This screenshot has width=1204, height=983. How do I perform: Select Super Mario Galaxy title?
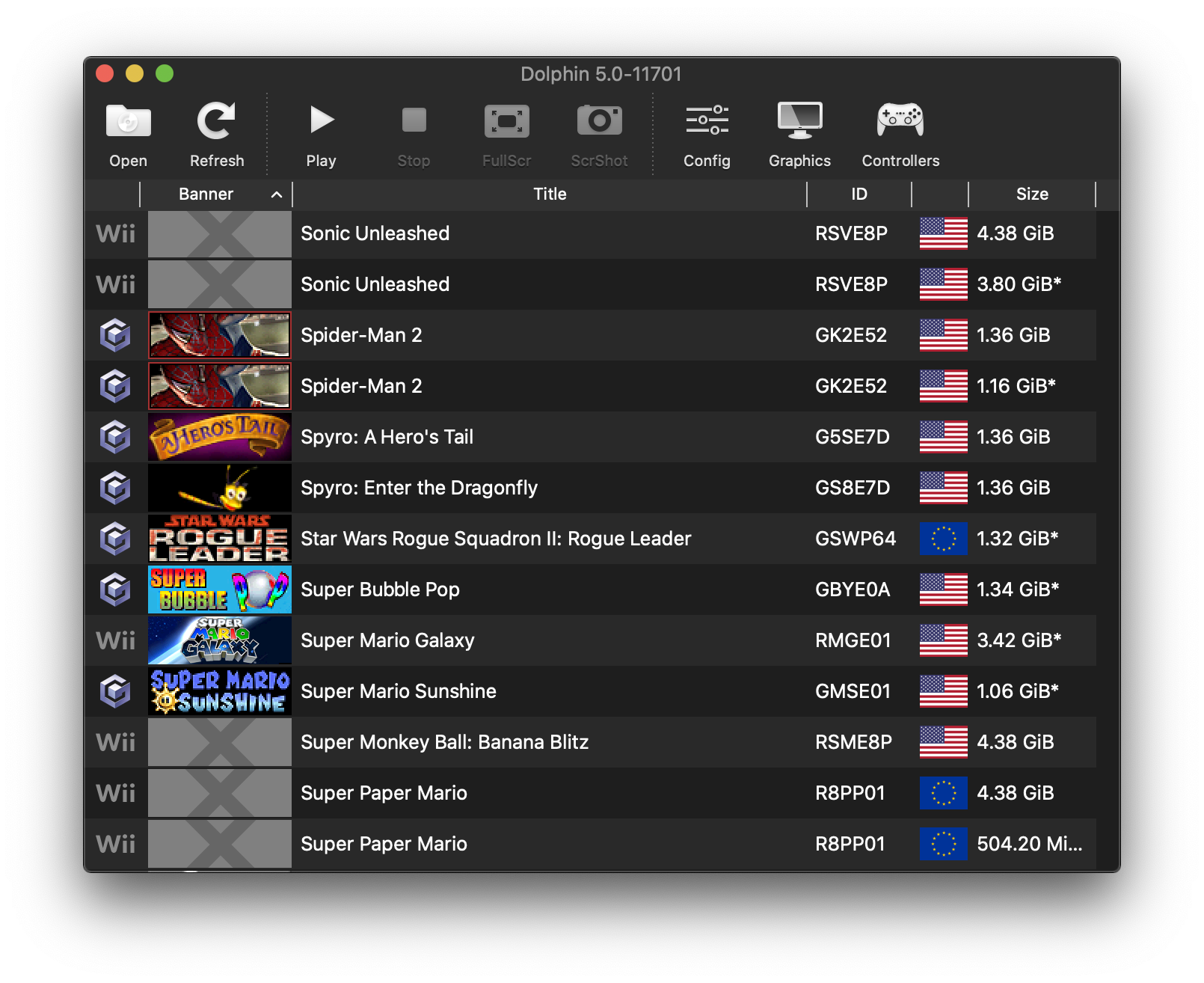pyautogui.click(x=387, y=640)
